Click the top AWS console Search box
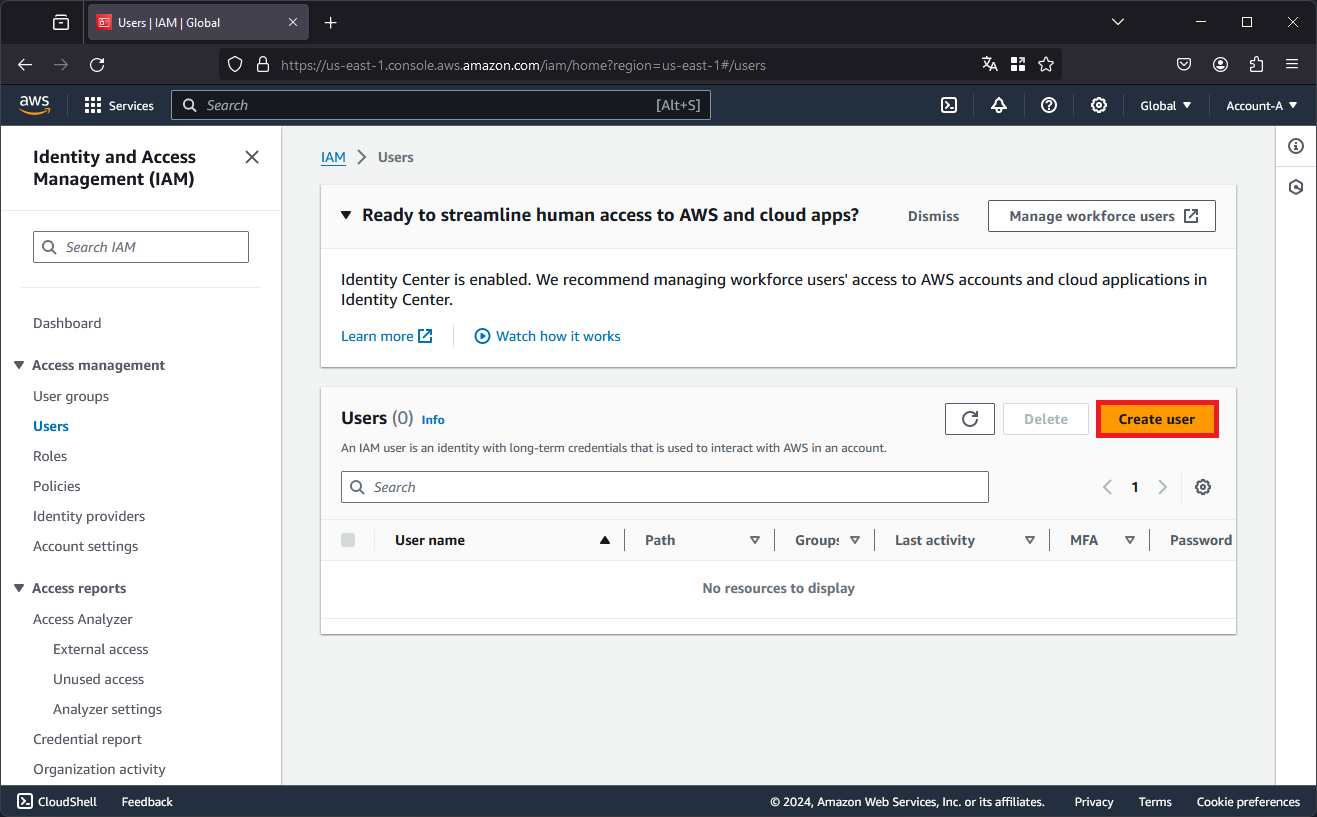 coord(441,105)
